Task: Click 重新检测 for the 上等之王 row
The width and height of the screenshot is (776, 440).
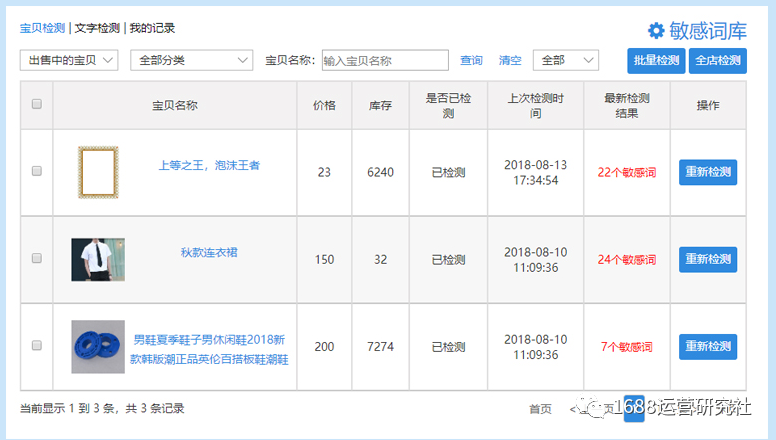Action: click(x=708, y=172)
